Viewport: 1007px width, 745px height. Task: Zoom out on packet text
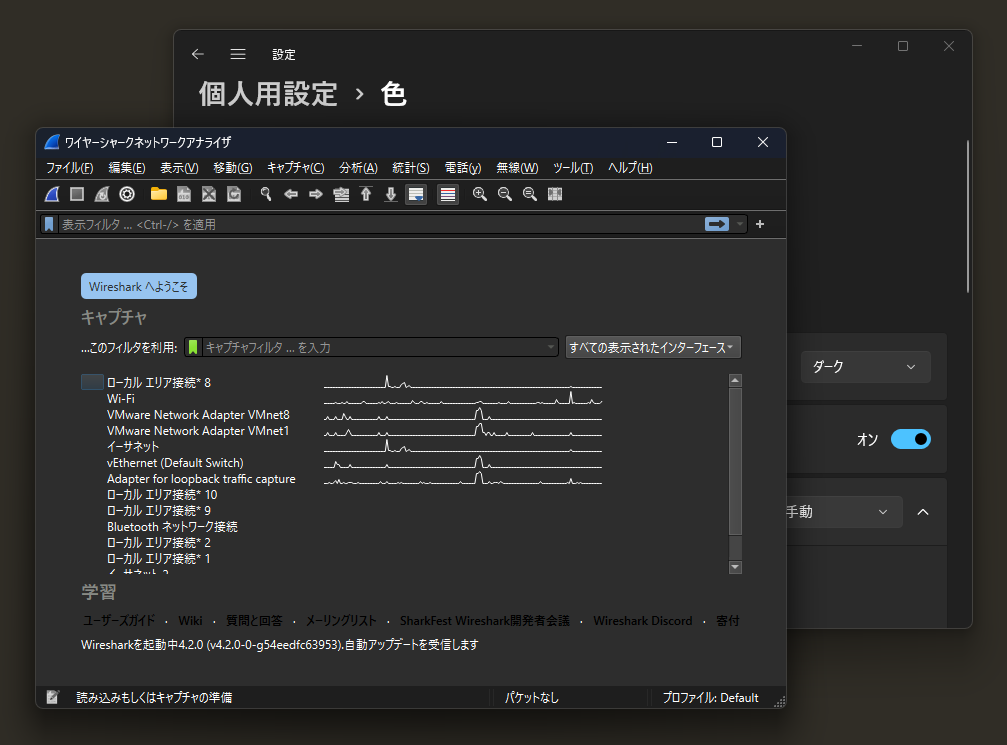click(505, 194)
